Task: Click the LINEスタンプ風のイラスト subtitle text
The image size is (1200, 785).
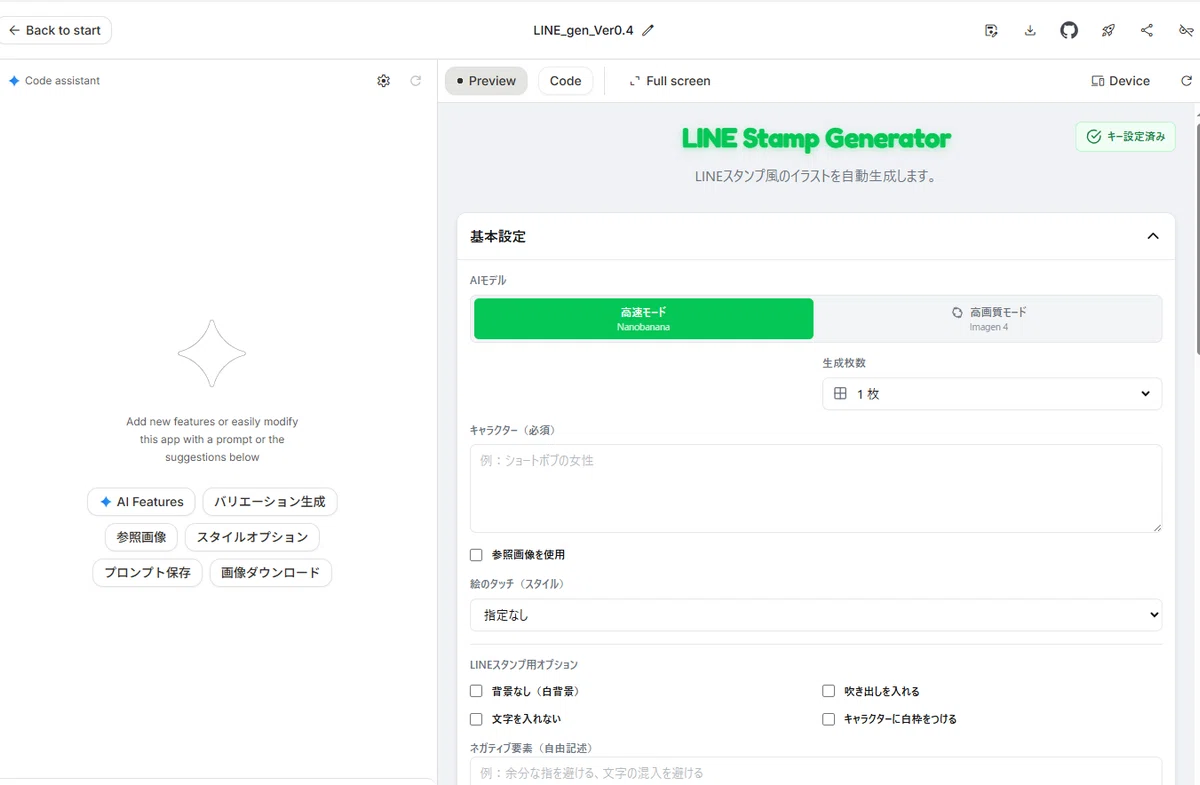Action: pyautogui.click(x=816, y=177)
